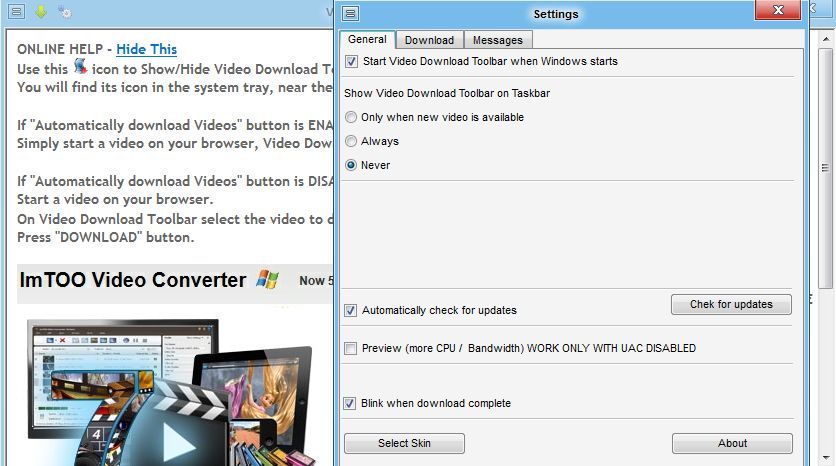Select Only when new video is available
Viewport: 836px width, 466px height.
click(x=351, y=117)
